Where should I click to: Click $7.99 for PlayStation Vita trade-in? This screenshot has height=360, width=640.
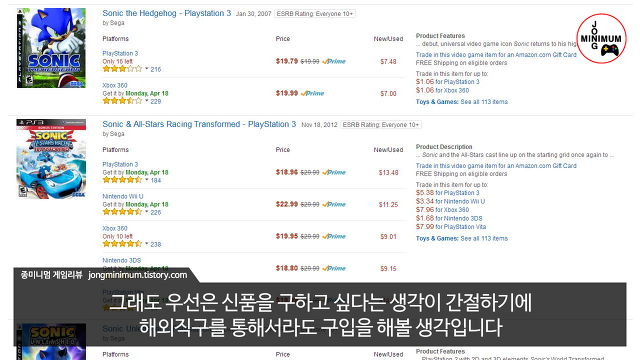[x=451, y=227]
